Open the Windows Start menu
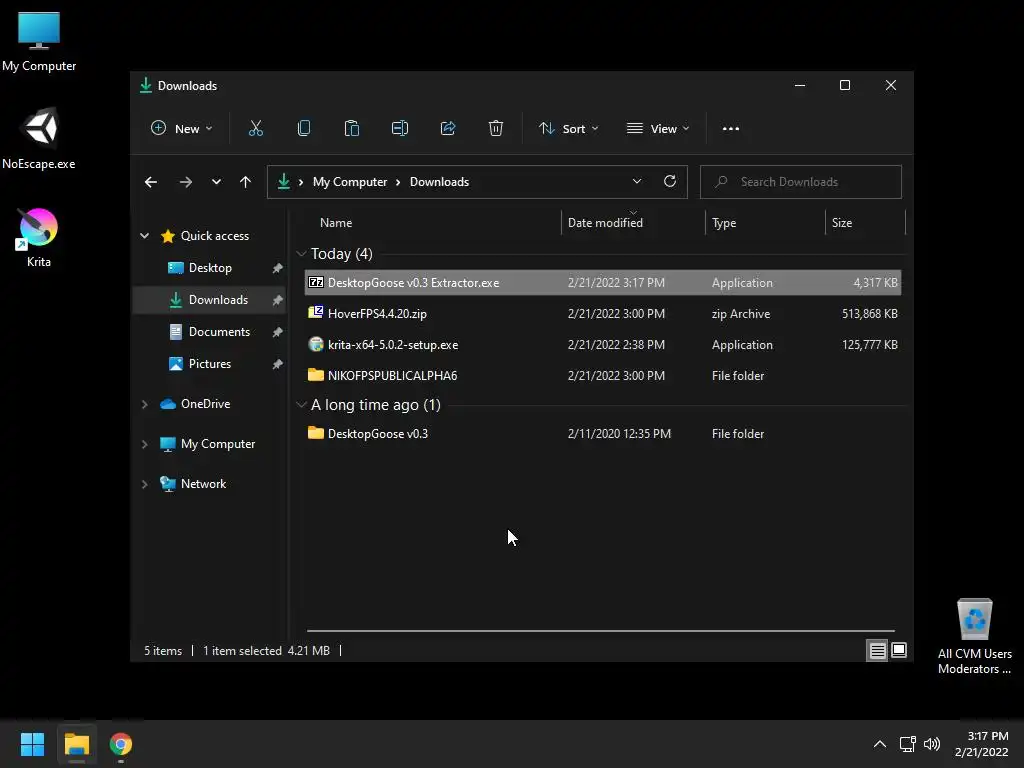 (32, 744)
